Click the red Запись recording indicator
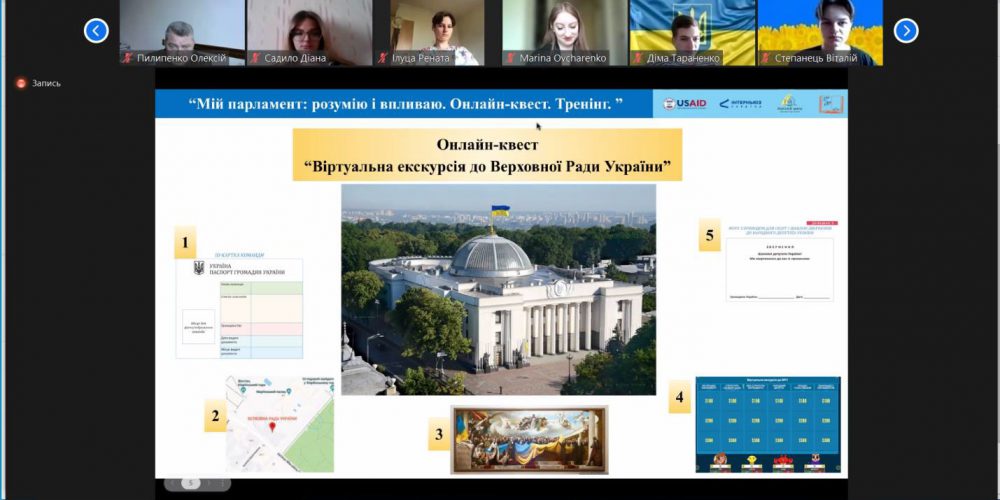The height and width of the screenshot is (500, 1000). click(20, 83)
